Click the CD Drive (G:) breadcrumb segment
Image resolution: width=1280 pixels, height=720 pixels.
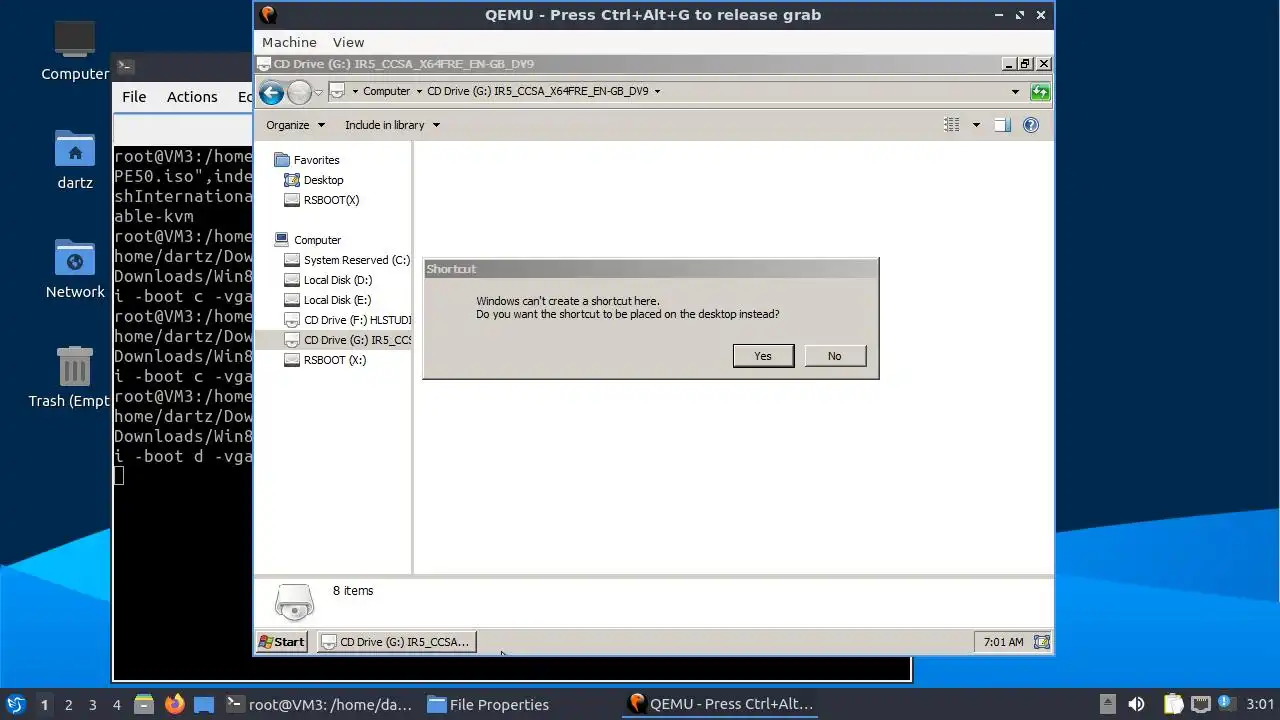click(538, 91)
